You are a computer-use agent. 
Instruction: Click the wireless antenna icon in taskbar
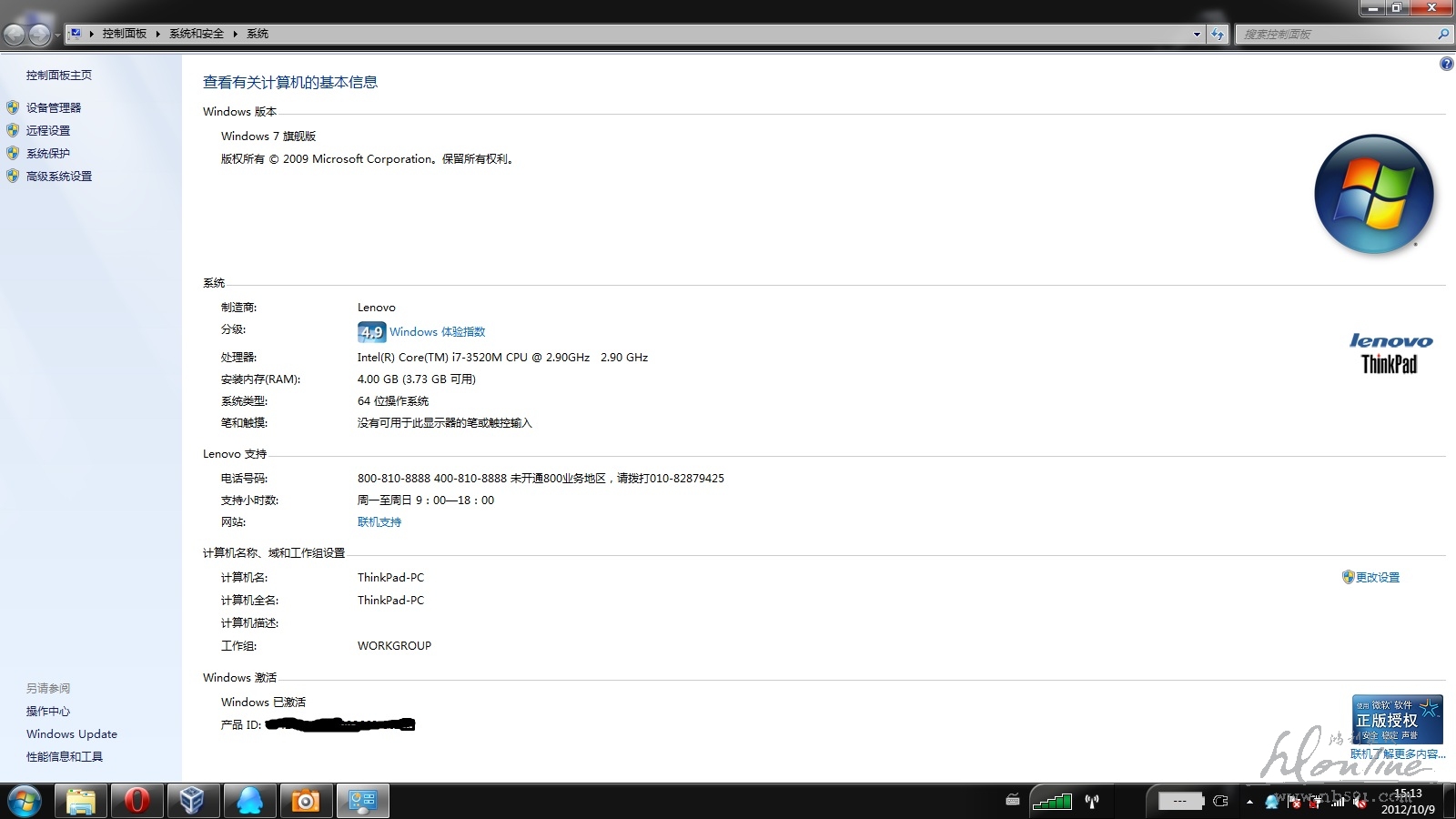[x=1092, y=801]
